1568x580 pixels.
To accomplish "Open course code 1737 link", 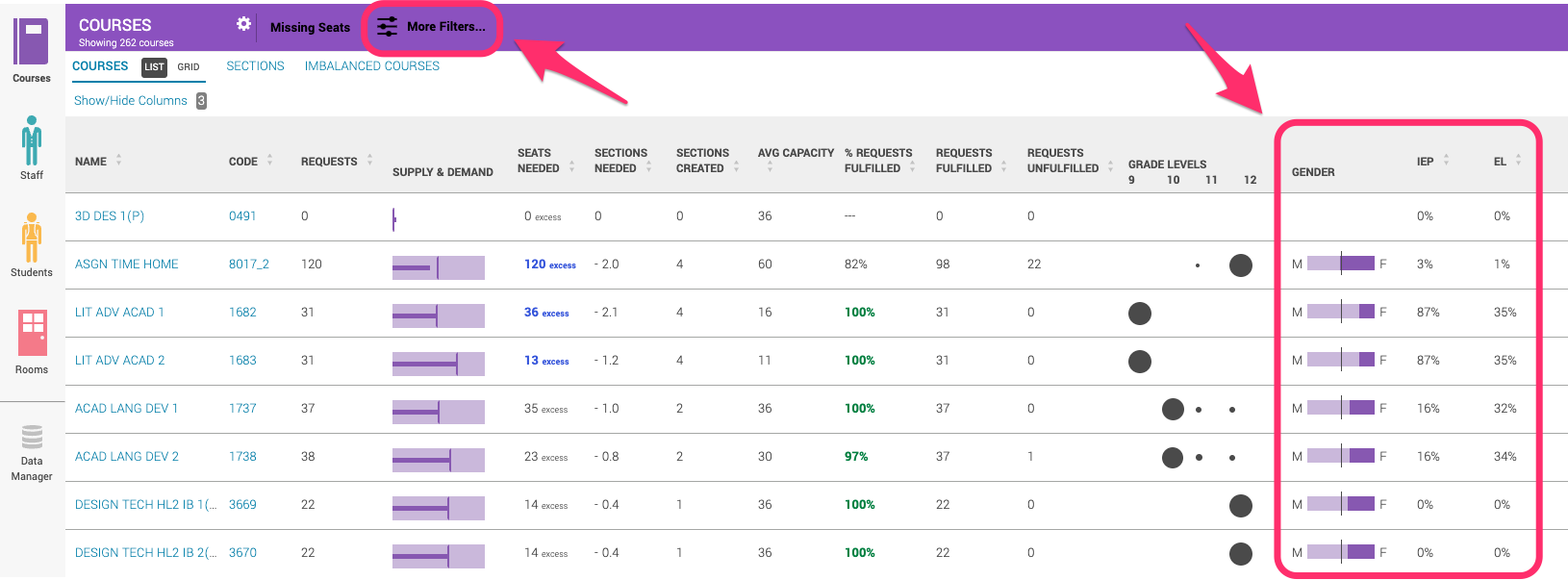I will tap(242, 409).
